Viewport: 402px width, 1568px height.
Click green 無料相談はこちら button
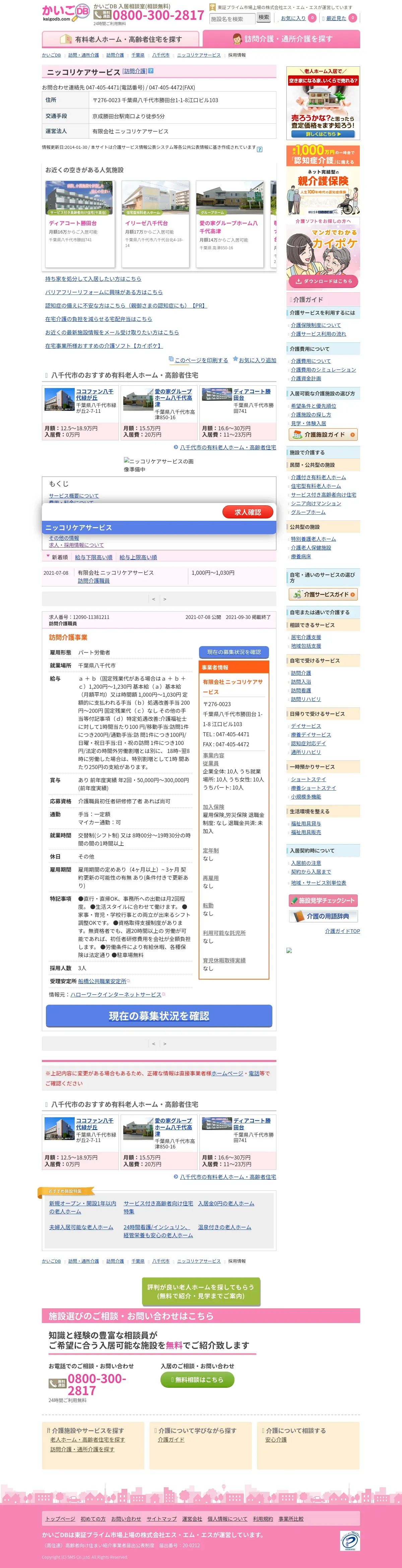[x=198, y=1379]
